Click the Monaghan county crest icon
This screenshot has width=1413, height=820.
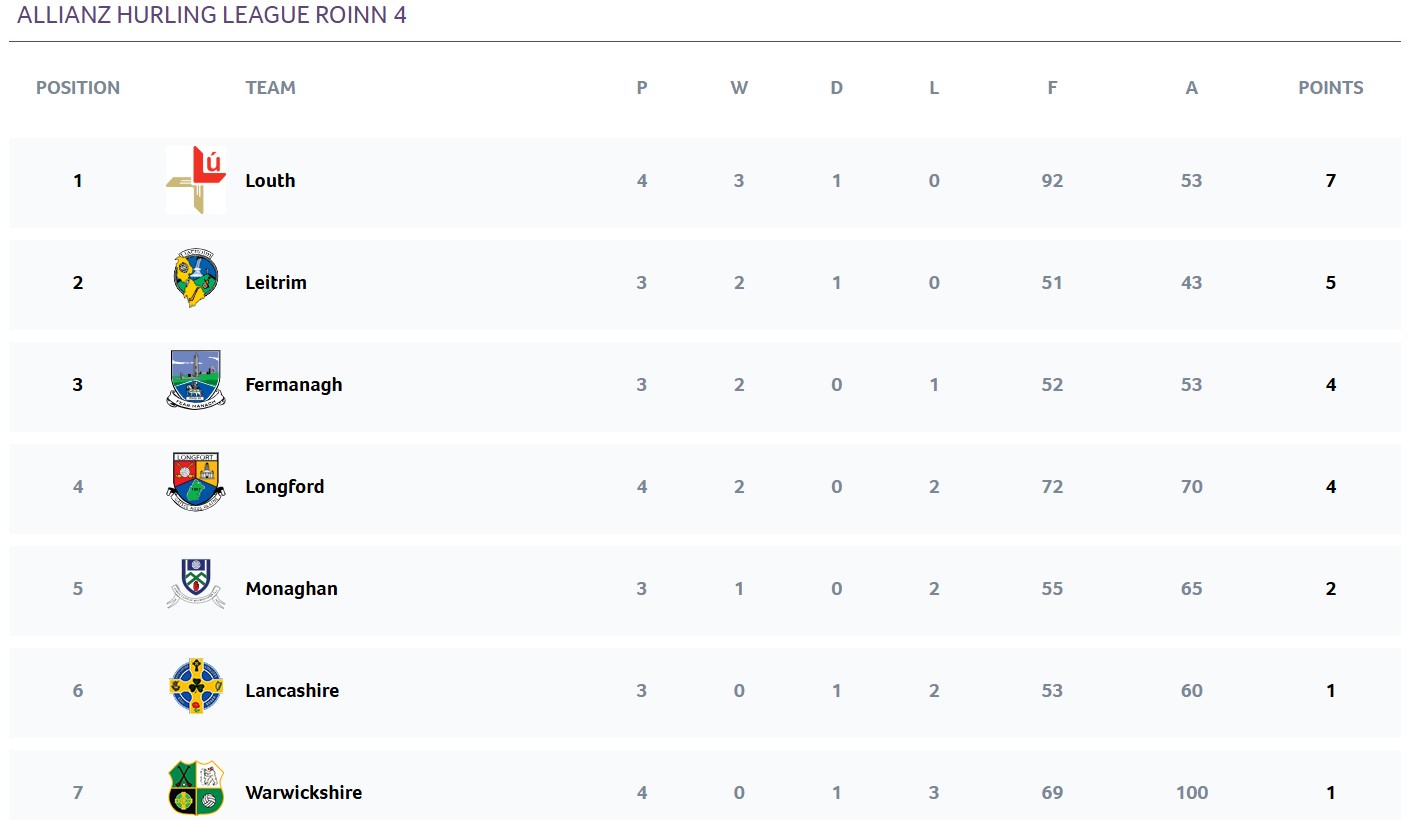pos(196,584)
